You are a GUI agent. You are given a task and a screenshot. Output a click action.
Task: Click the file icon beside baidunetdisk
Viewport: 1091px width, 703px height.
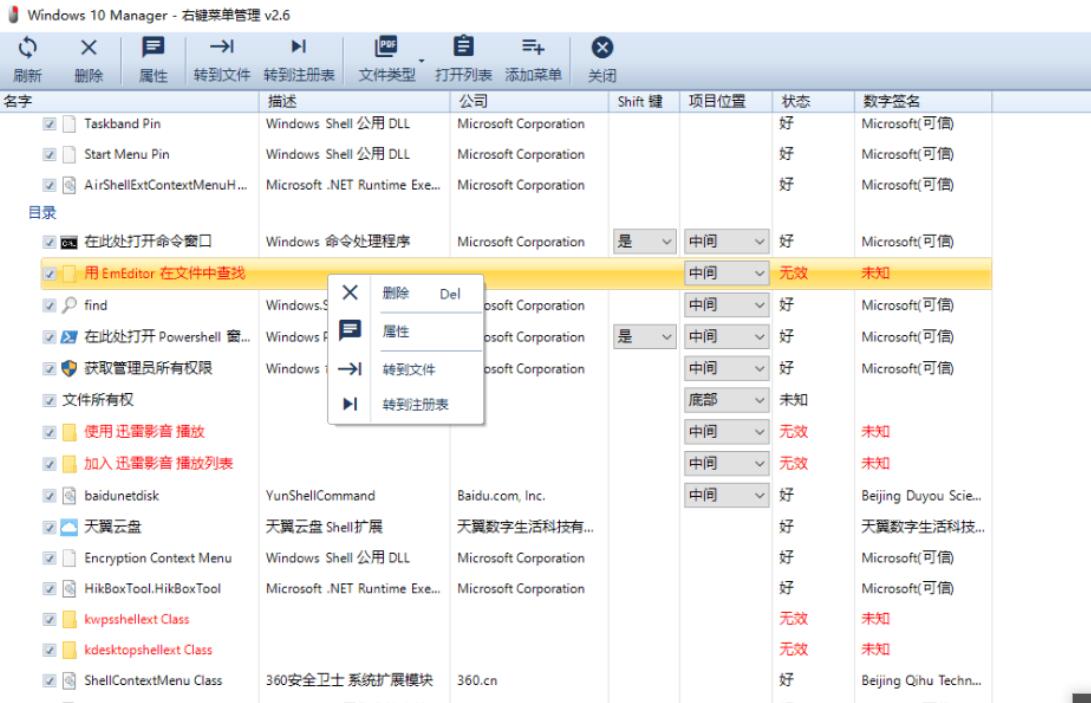[69, 496]
